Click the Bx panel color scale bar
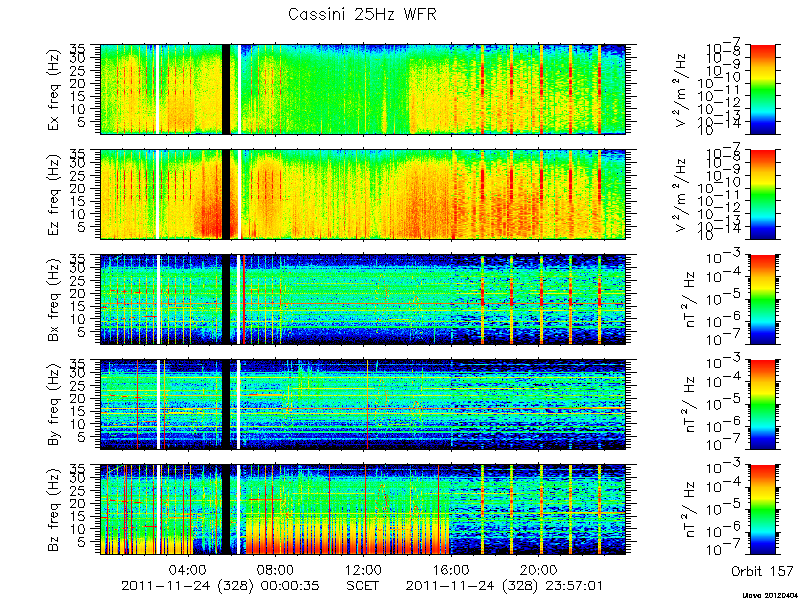This screenshot has width=800, height=600. [x=762, y=299]
